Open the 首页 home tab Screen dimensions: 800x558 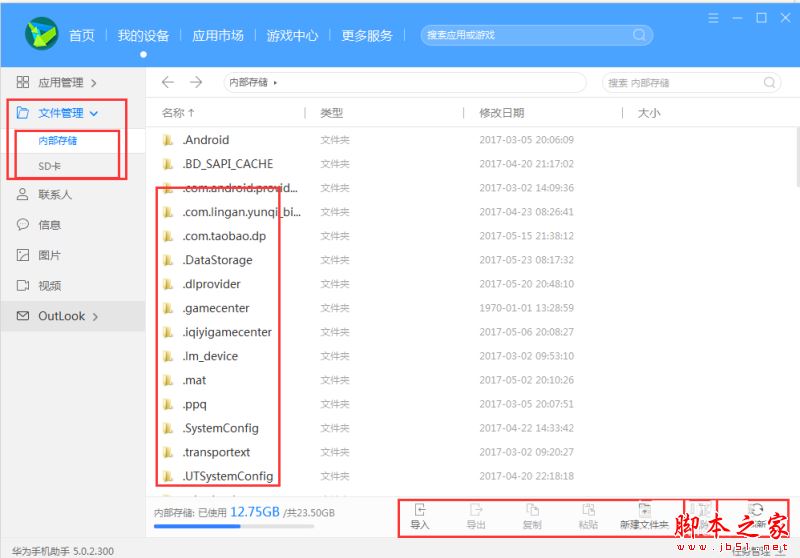82,35
